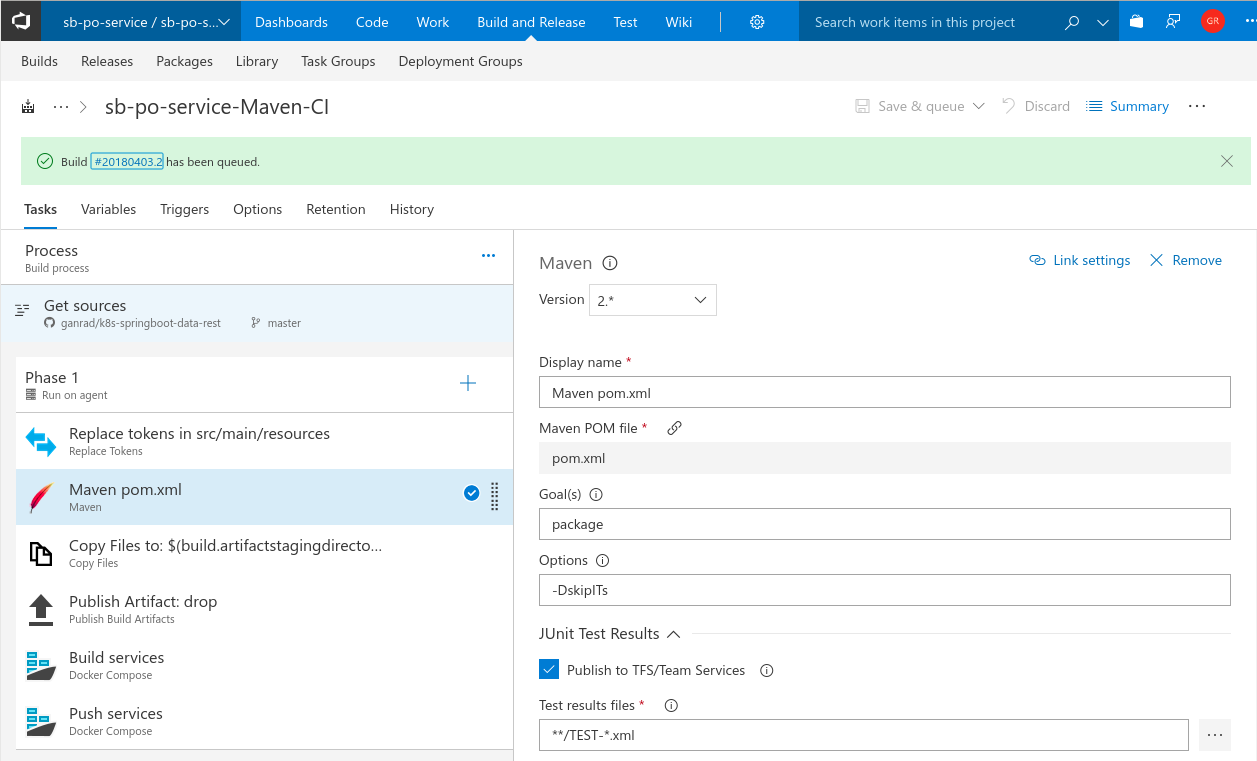The width and height of the screenshot is (1257, 761).
Task: Dismiss the build queued notification
Action: [x=1227, y=161]
